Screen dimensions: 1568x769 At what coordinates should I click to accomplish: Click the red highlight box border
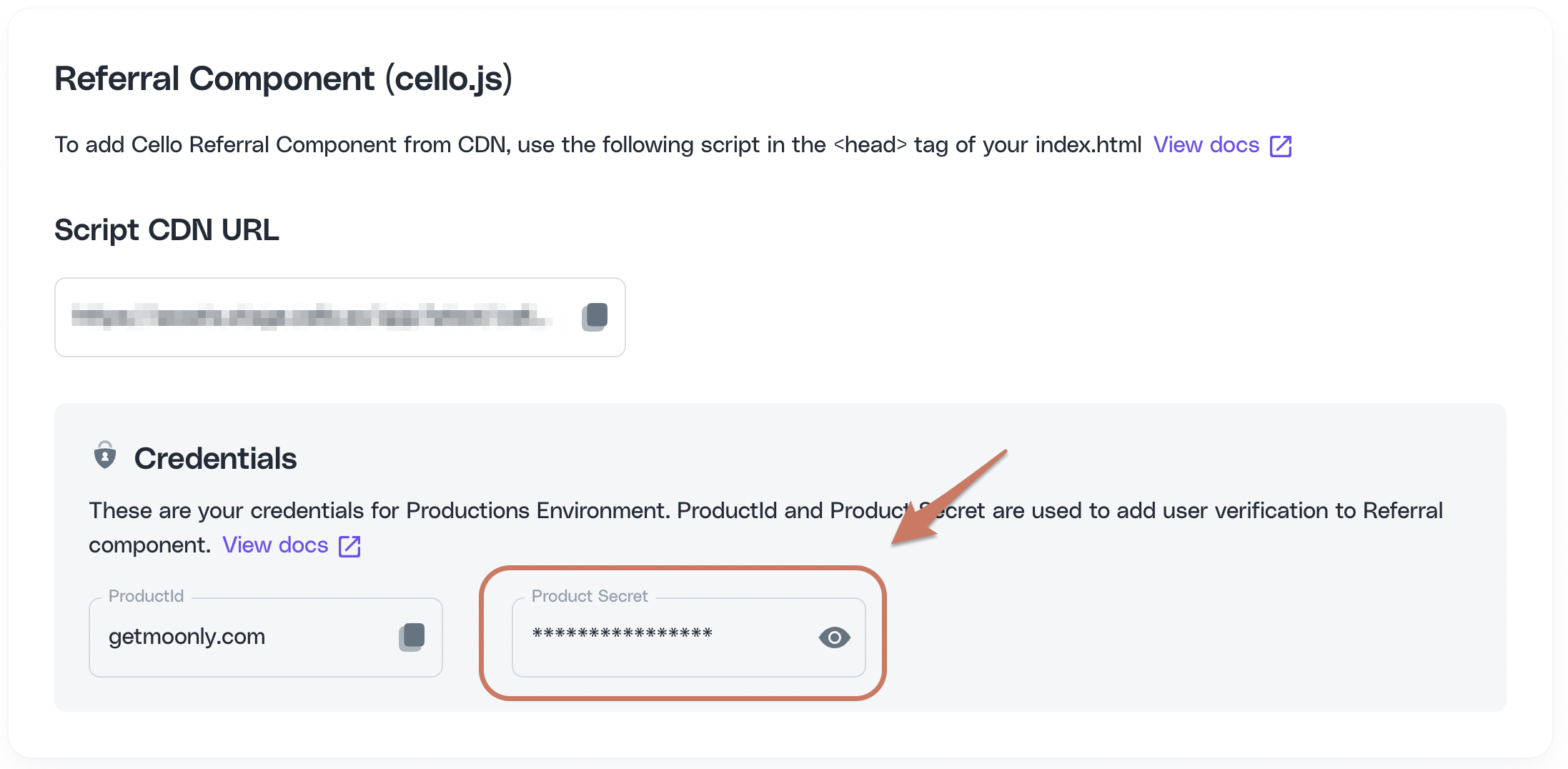click(683, 568)
